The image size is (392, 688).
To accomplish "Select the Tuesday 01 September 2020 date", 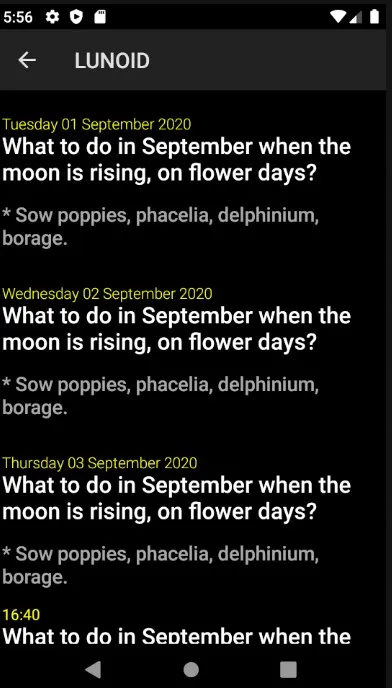I will (x=97, y=125).
